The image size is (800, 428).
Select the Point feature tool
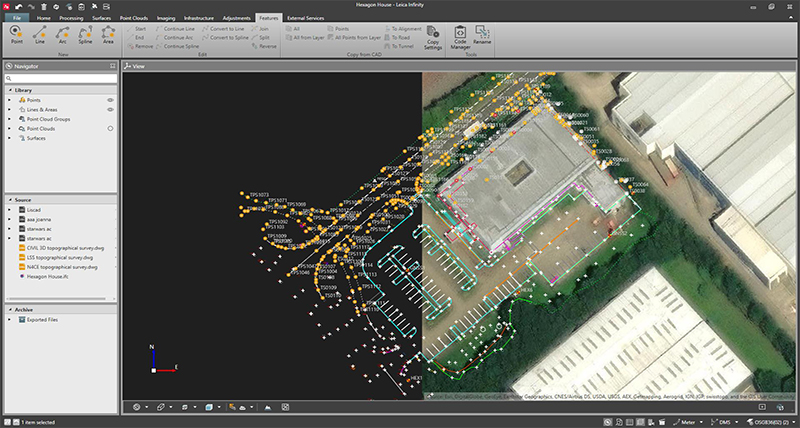coord(17,35)
